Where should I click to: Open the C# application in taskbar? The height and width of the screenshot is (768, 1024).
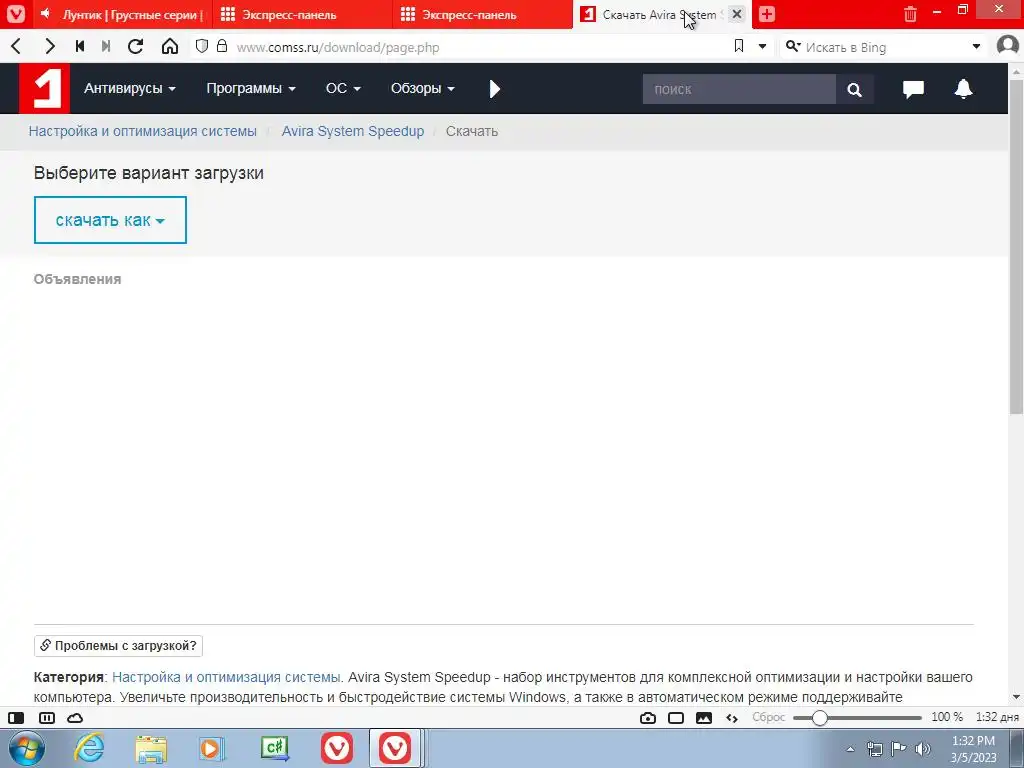[x=274, y=748]
